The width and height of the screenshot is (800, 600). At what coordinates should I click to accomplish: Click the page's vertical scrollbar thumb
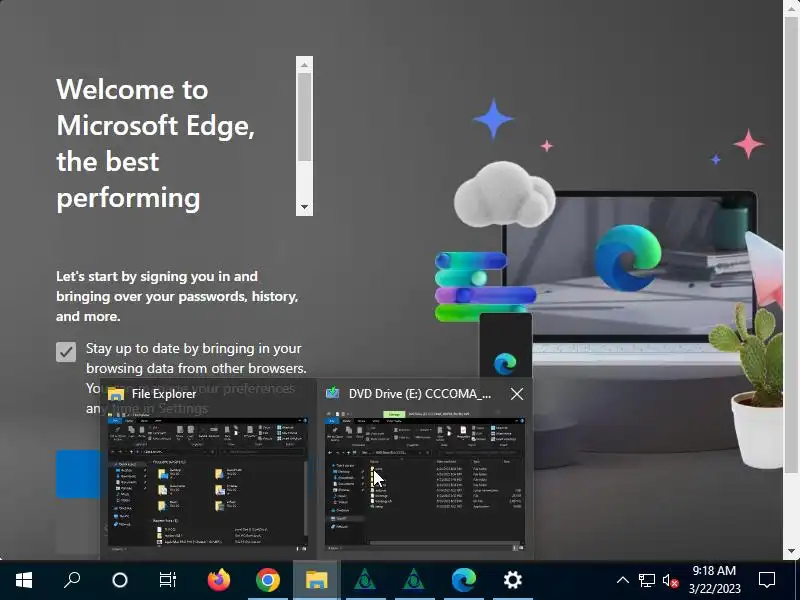coord(791,245)
